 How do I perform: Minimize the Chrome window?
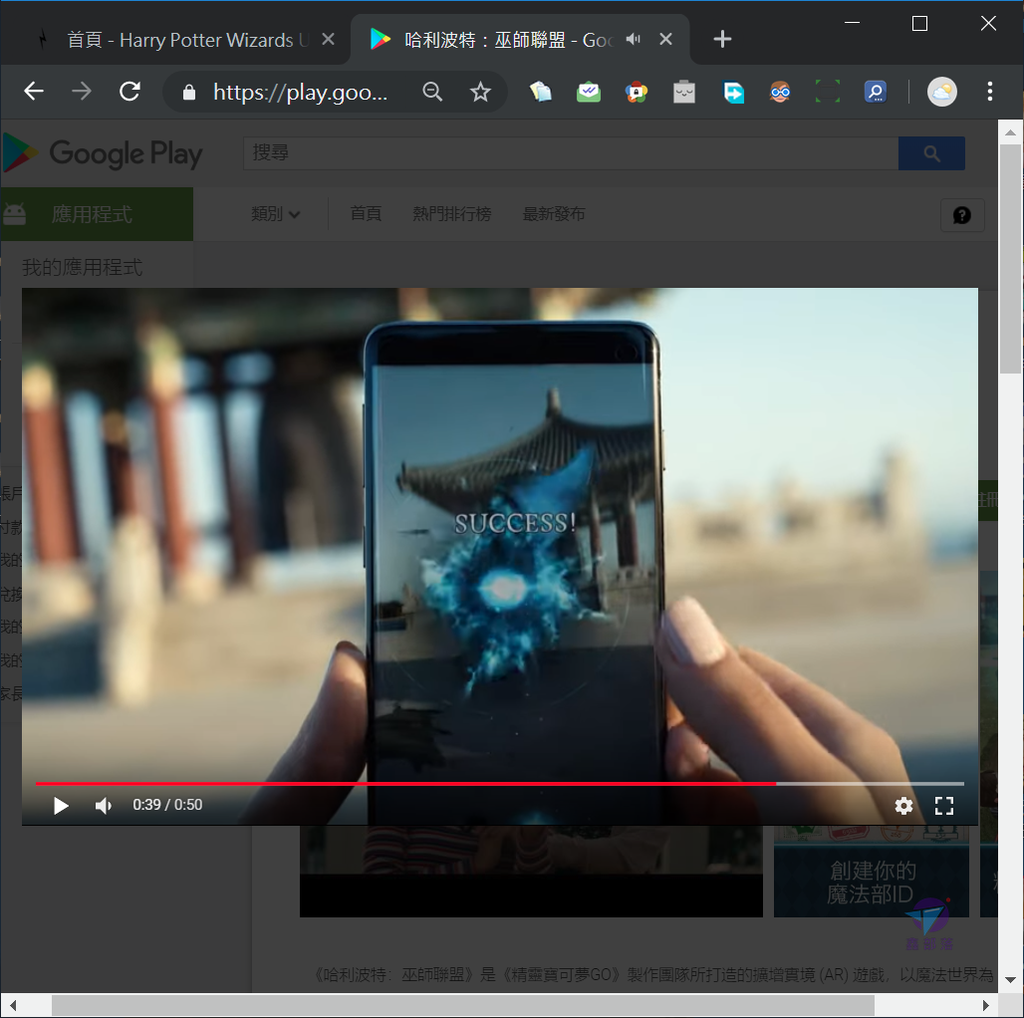(852, 24)
